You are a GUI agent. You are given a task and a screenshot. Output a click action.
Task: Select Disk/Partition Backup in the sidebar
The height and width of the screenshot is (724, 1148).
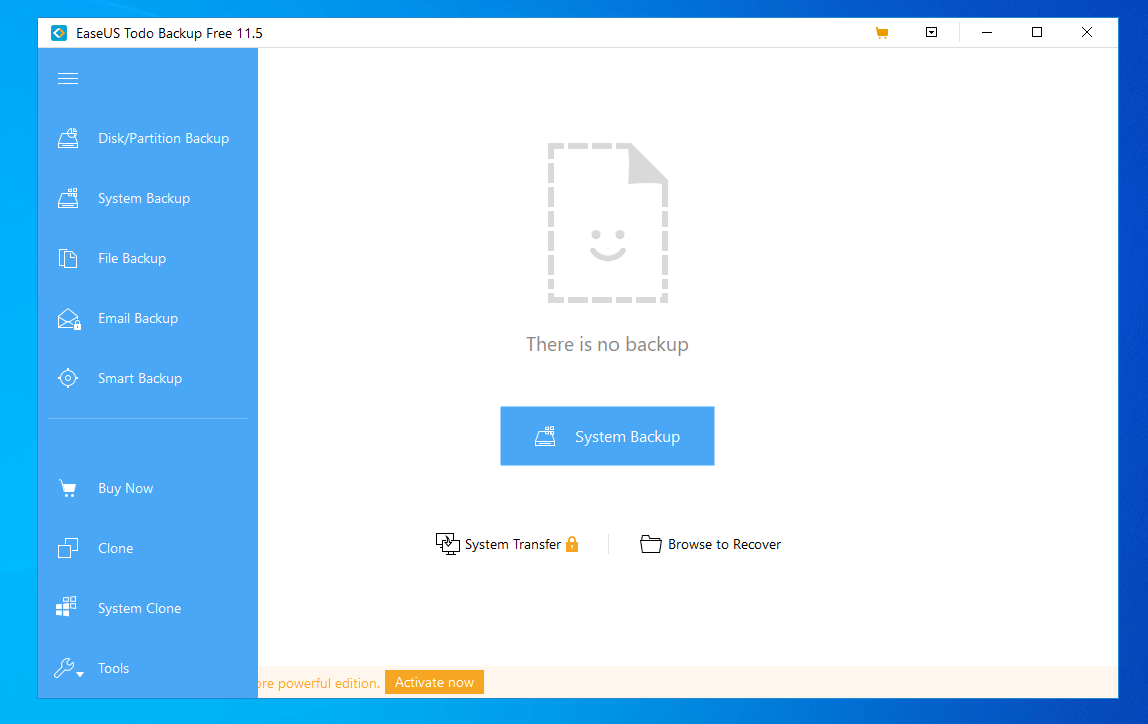click(163, 138)
